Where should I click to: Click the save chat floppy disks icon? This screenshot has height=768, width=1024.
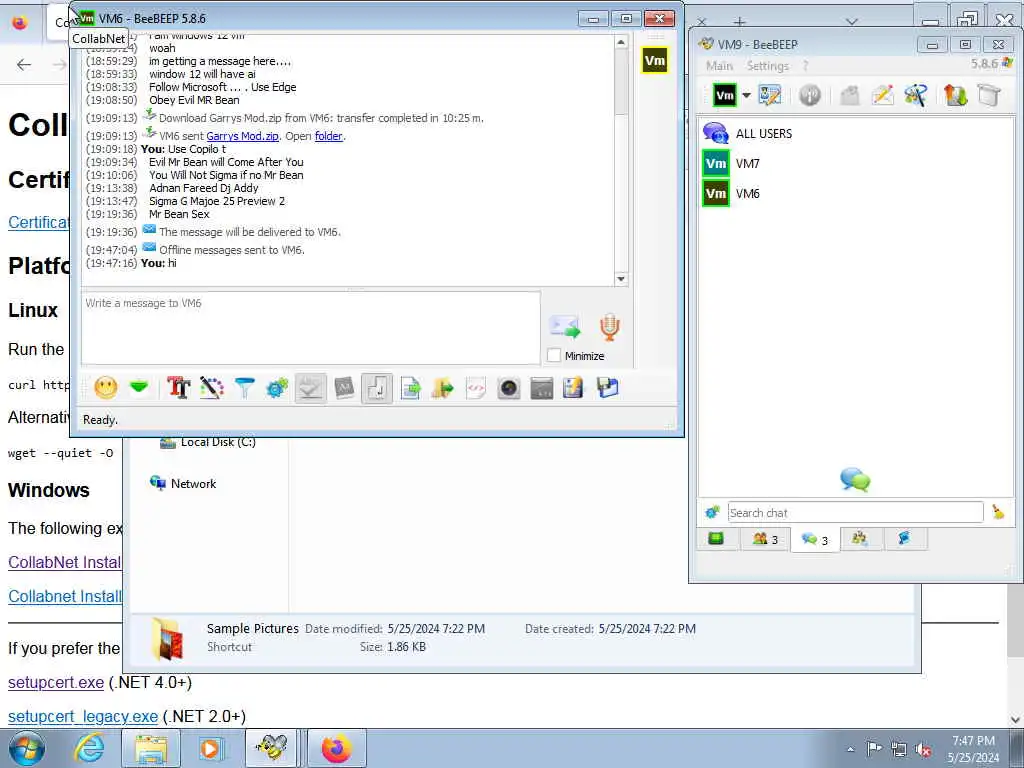[x=607, y=388]
